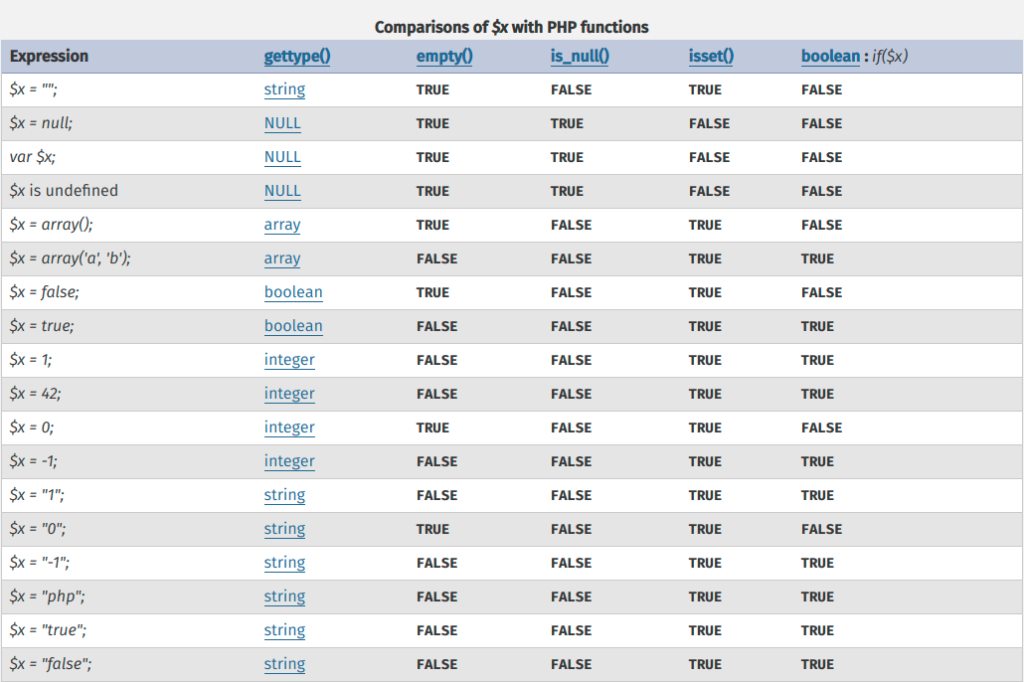Click string link in $x = "false" row
The image size is (1024, 682).
point(284,664)
